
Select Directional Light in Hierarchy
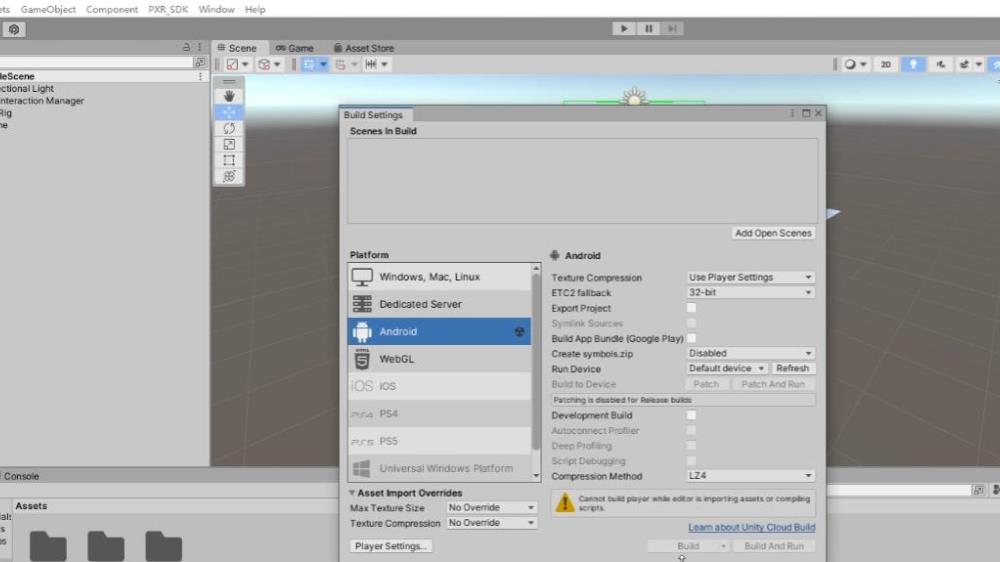(x=27, y=89)
